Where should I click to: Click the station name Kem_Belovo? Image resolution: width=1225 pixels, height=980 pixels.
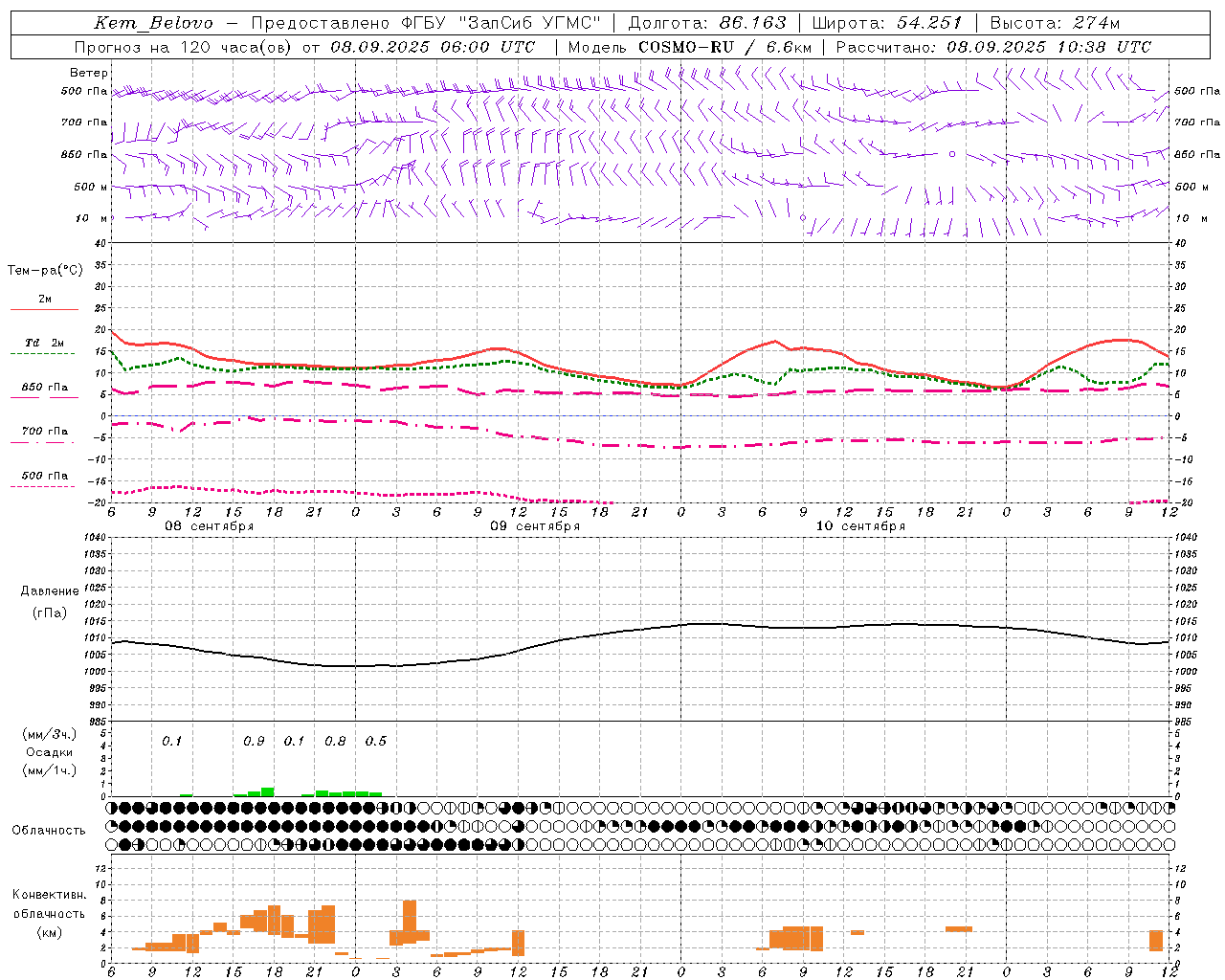coord(153,23)
